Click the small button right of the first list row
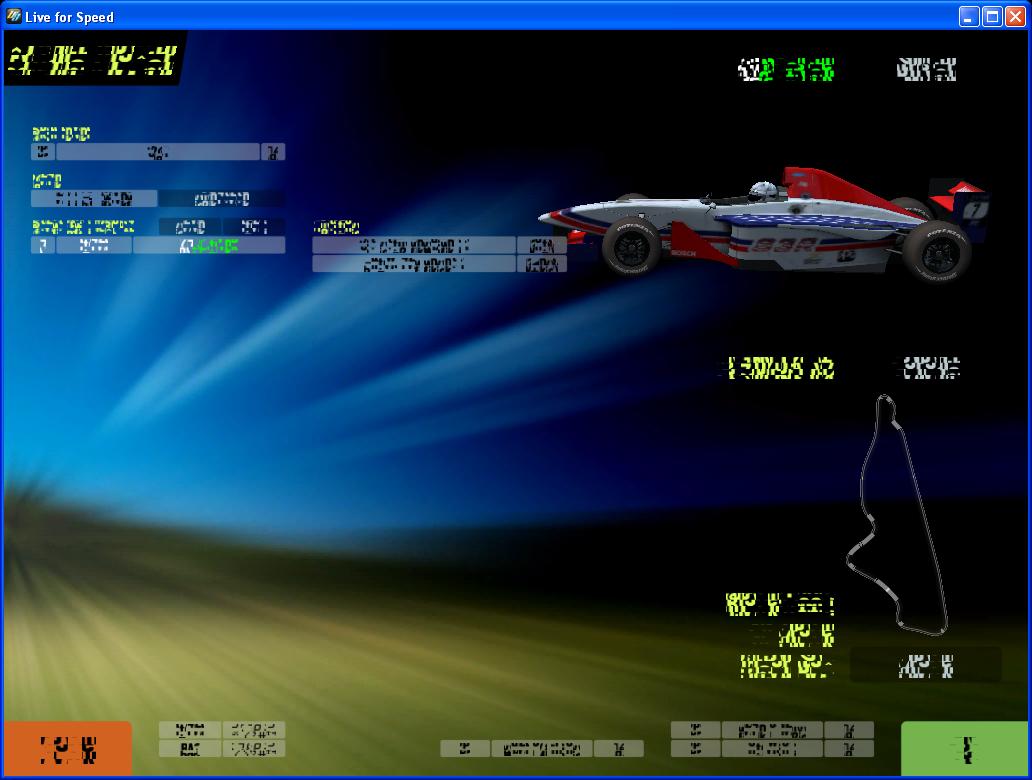This screenshot has width=1032, height=780. click(x=542, y=246)
